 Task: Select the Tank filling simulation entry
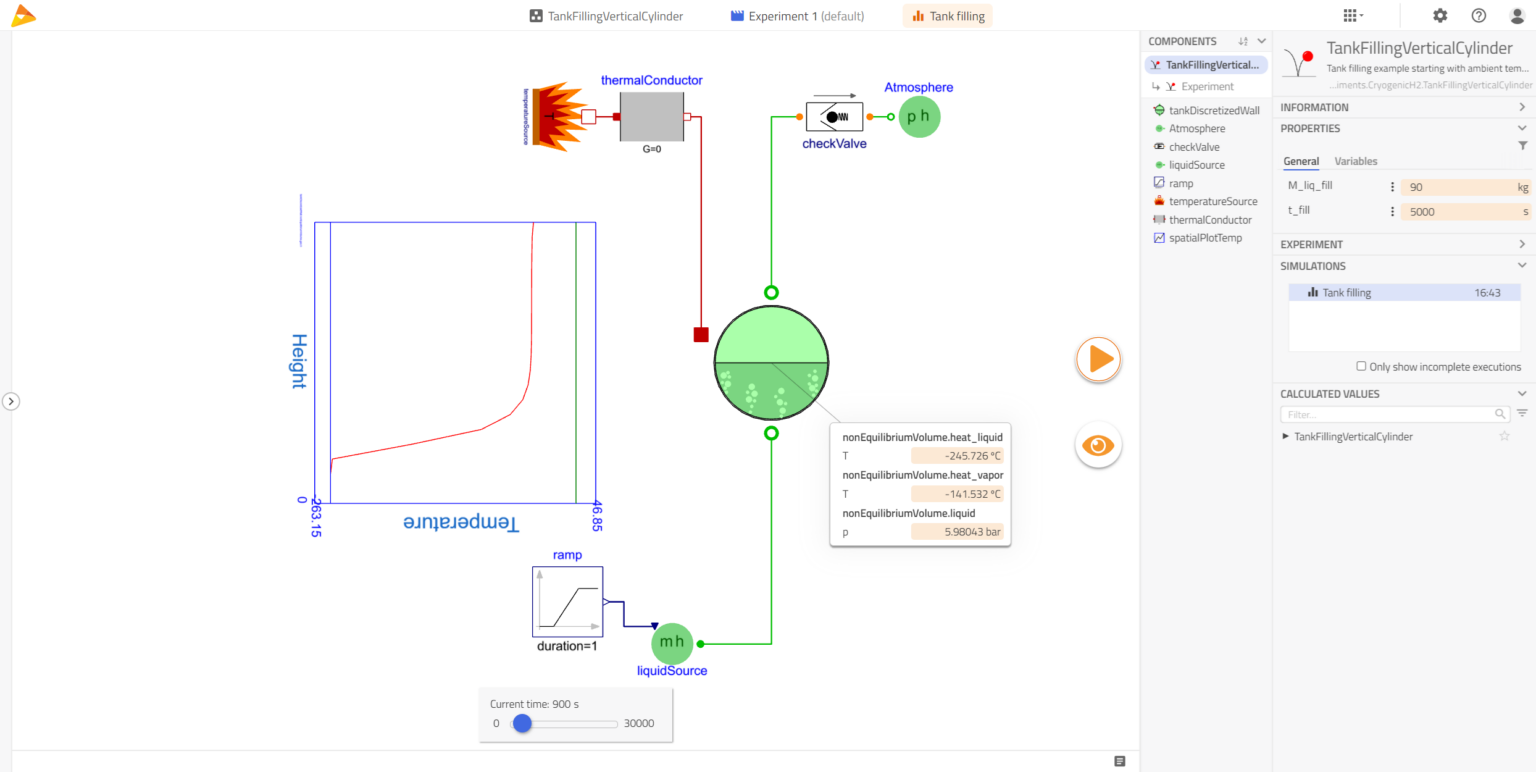pos(1346,293)
